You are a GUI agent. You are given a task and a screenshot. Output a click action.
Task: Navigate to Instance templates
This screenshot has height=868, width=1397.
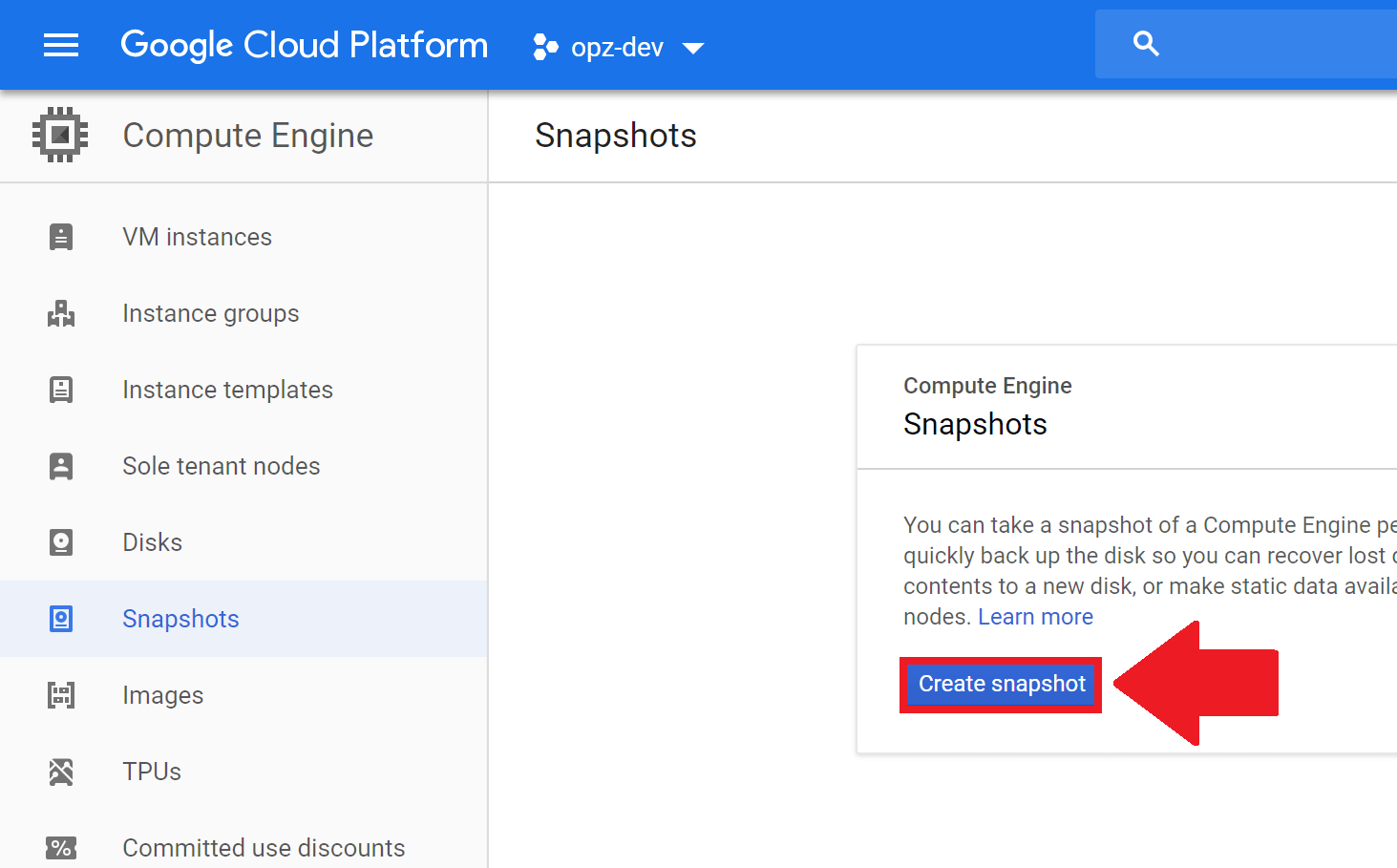pyautogui.click(x=227, y=390)
